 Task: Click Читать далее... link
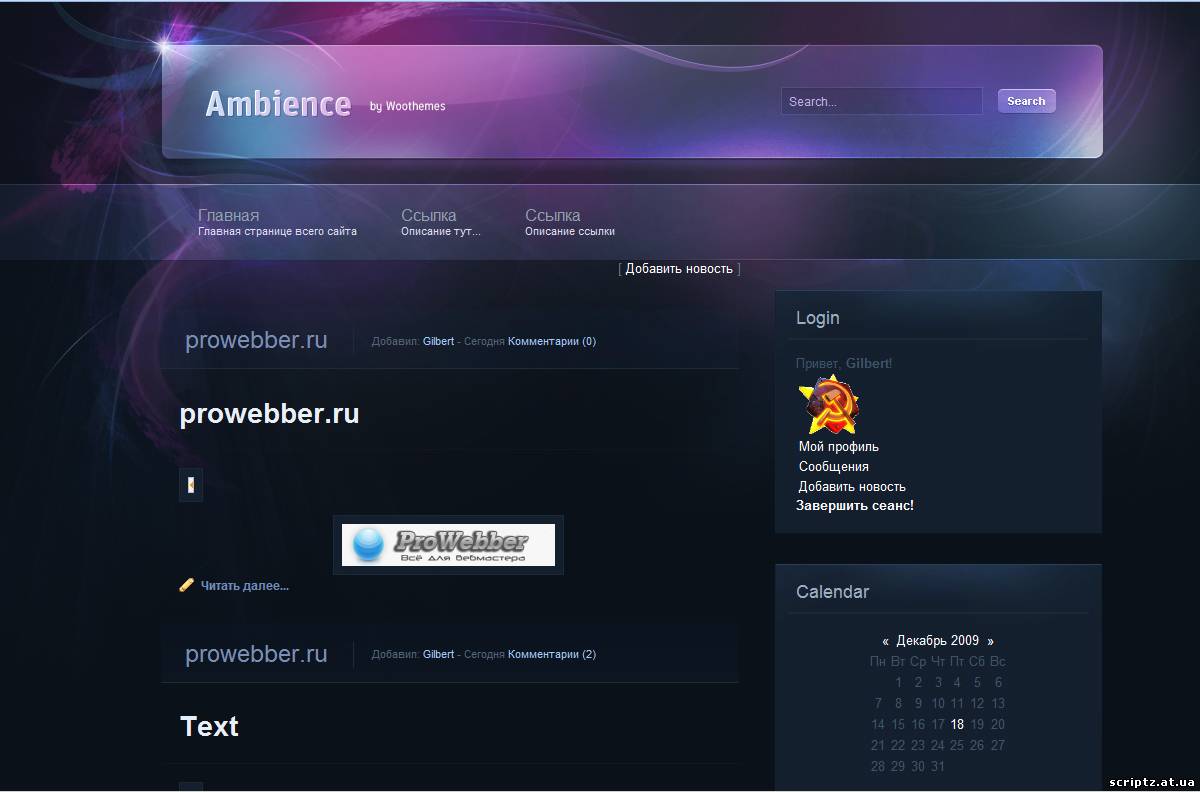tap(244, 586)
